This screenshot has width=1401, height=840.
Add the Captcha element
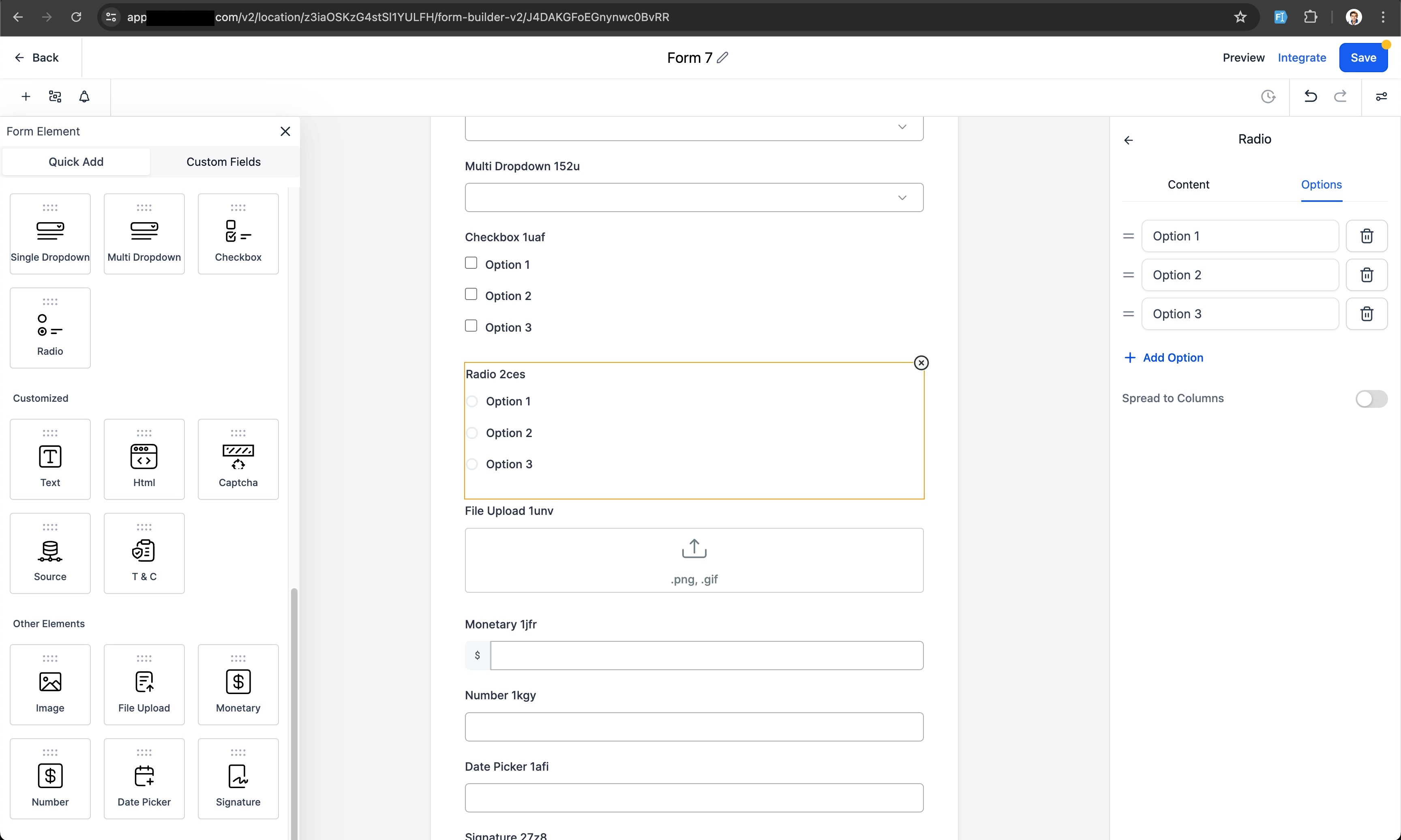pyautogui.click(x=238, y=459)
